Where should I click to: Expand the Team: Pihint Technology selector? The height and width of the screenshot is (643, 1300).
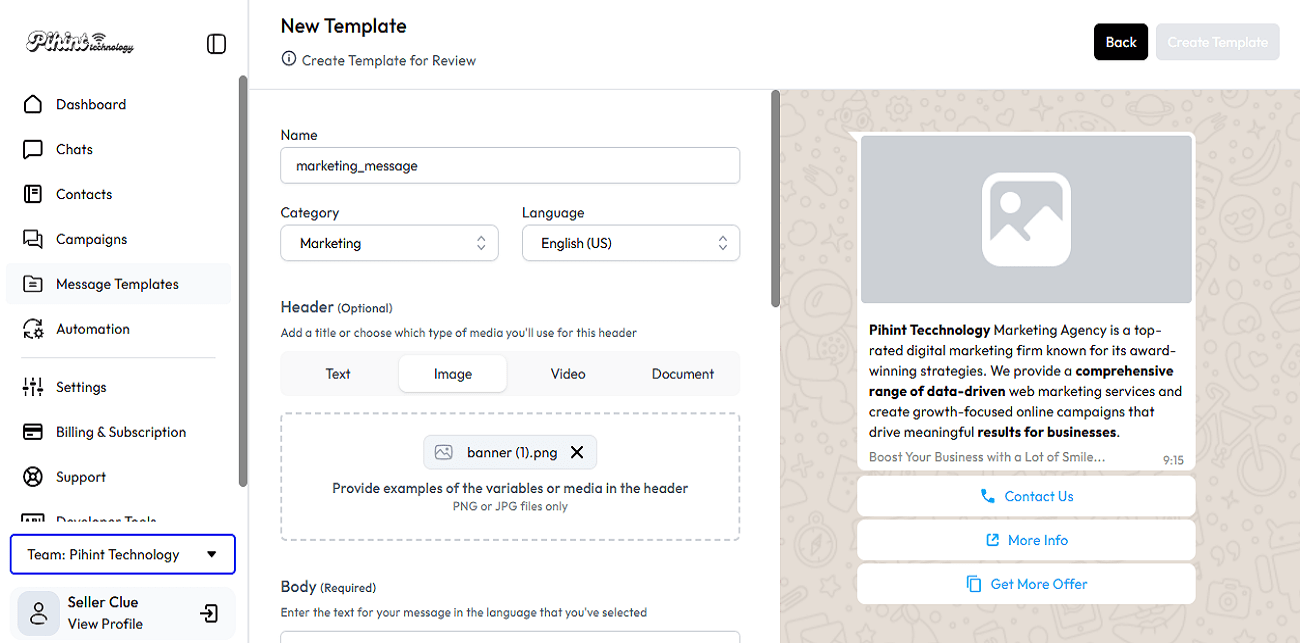tap(122, 555)
